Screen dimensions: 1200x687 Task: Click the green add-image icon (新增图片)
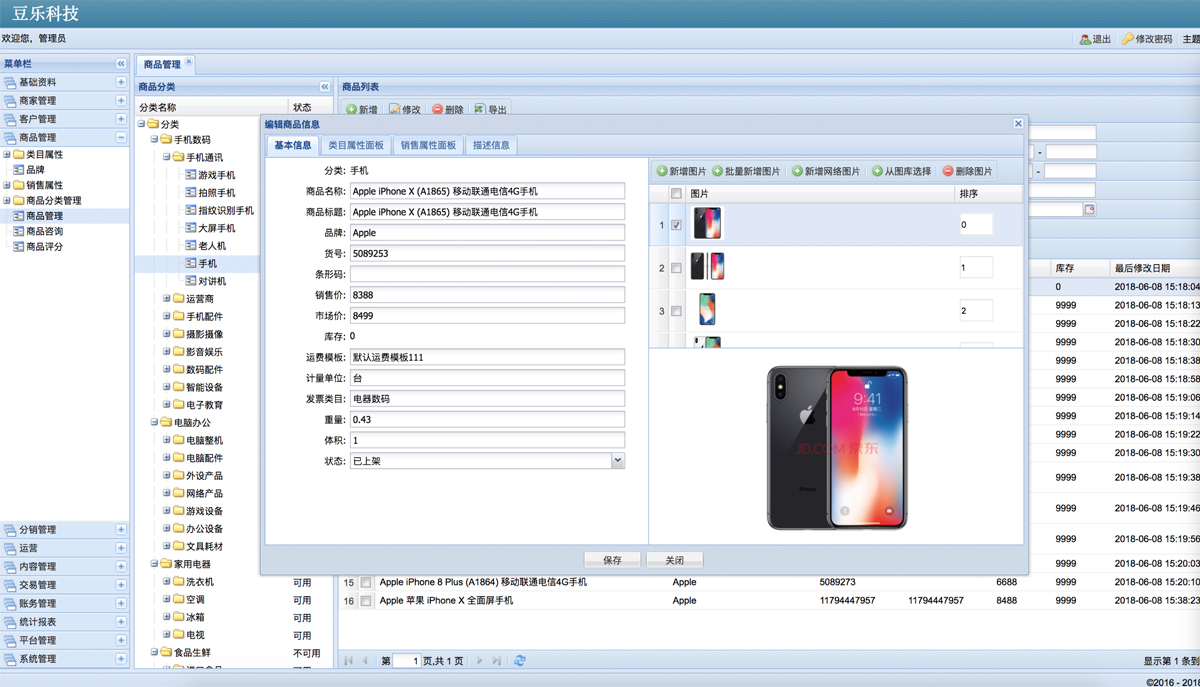tap(662, 171)
